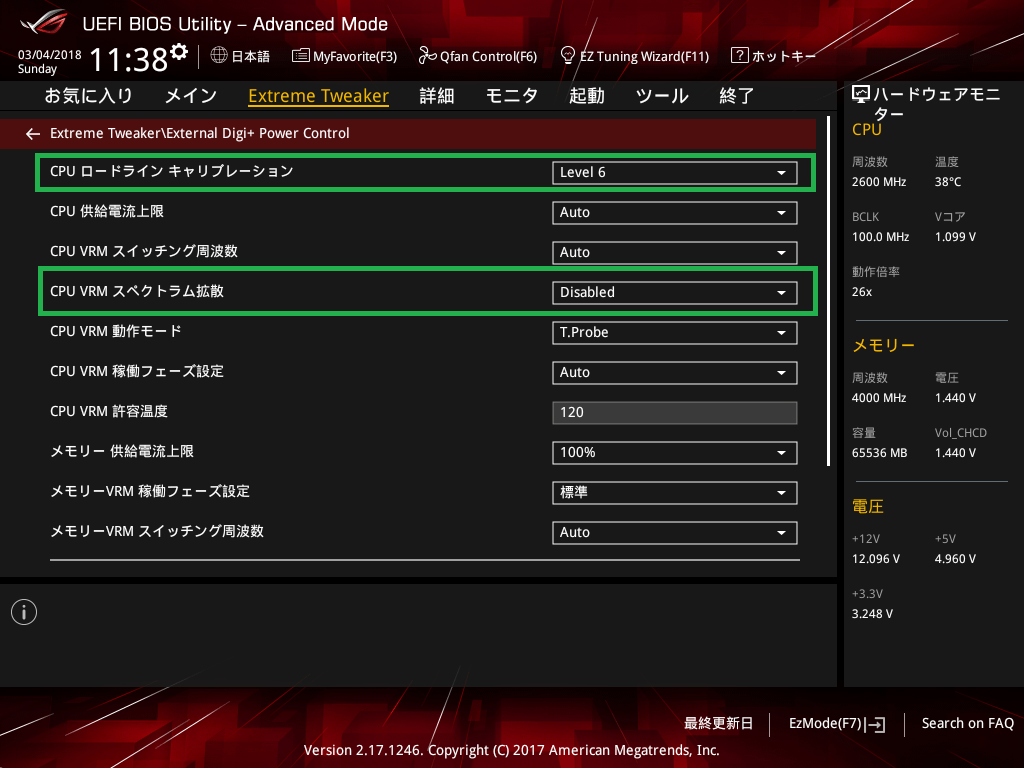
Task: Open メモリーVRM 稼働フェーズ設定 標準 dropdown
Action: click(675, 493)
